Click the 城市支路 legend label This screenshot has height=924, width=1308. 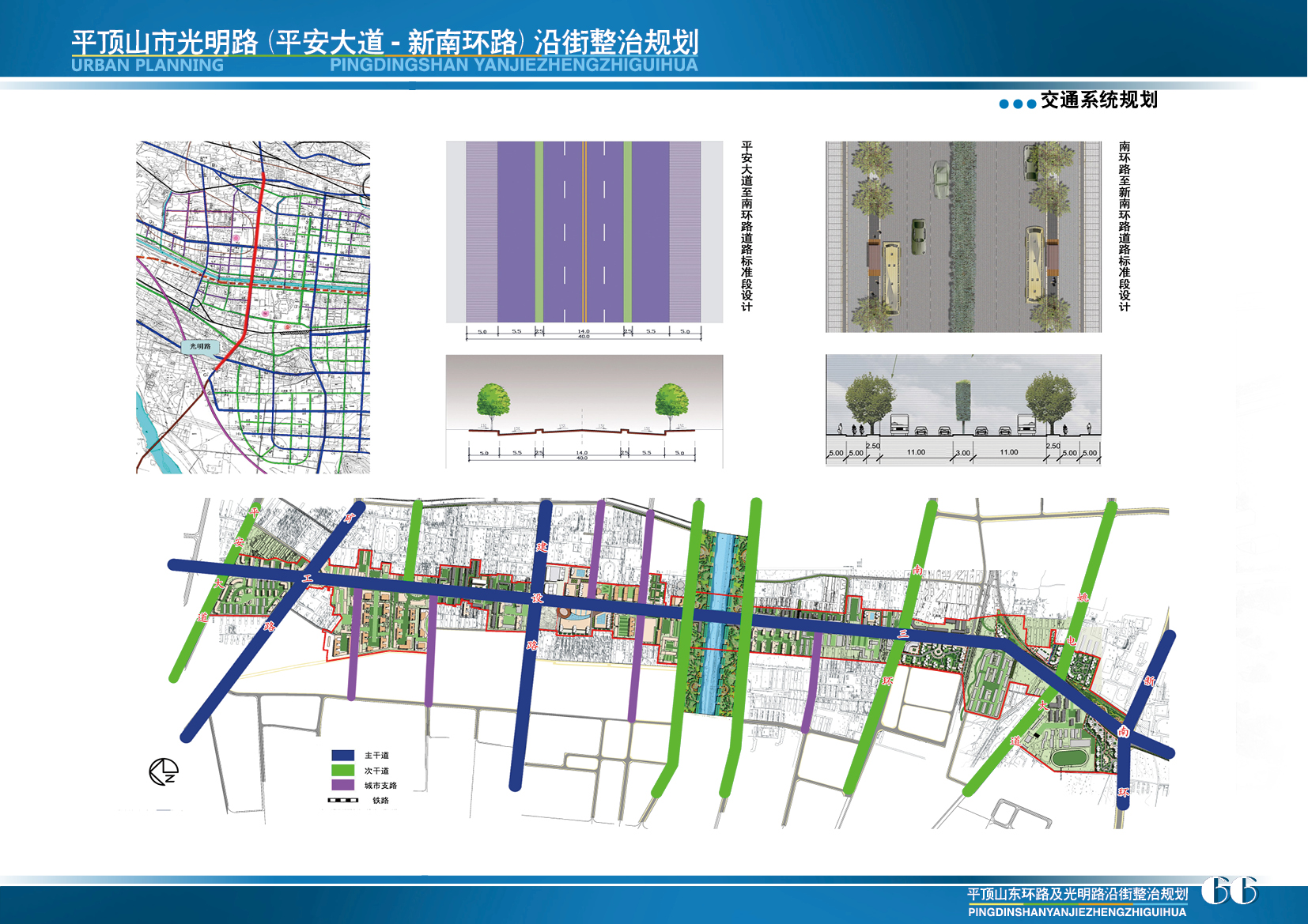(x=380, y=786)
